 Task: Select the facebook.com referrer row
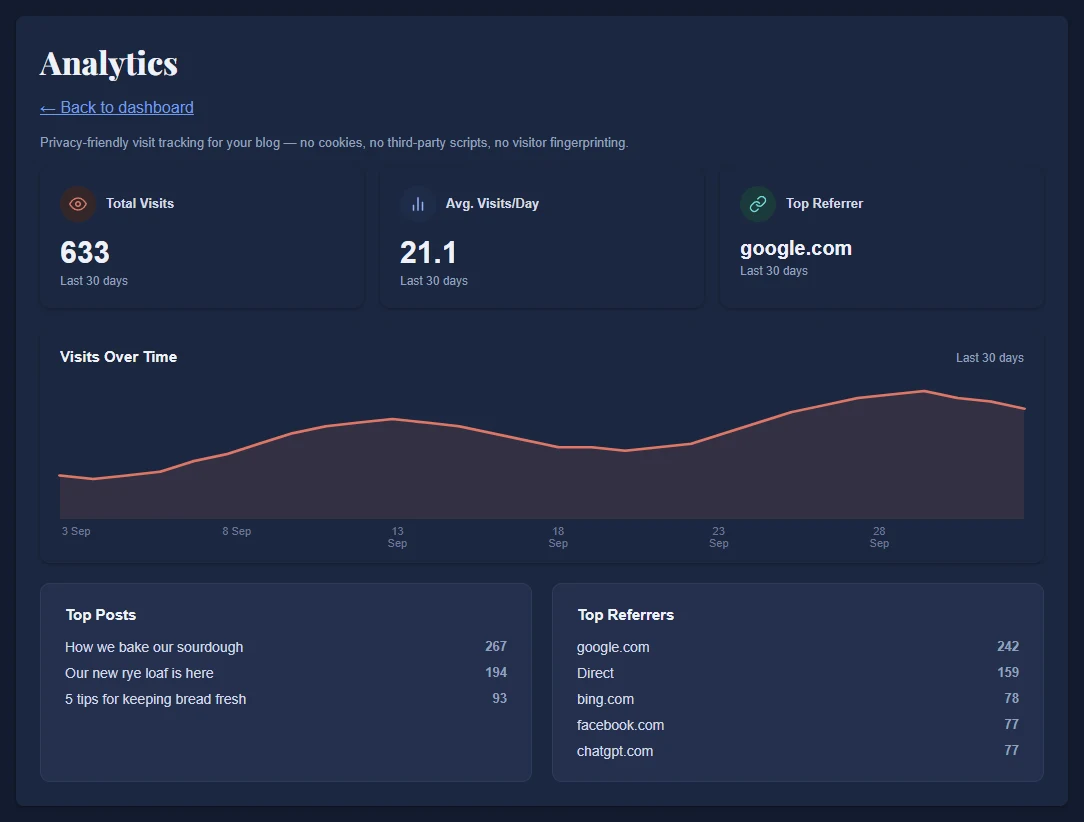798,725
